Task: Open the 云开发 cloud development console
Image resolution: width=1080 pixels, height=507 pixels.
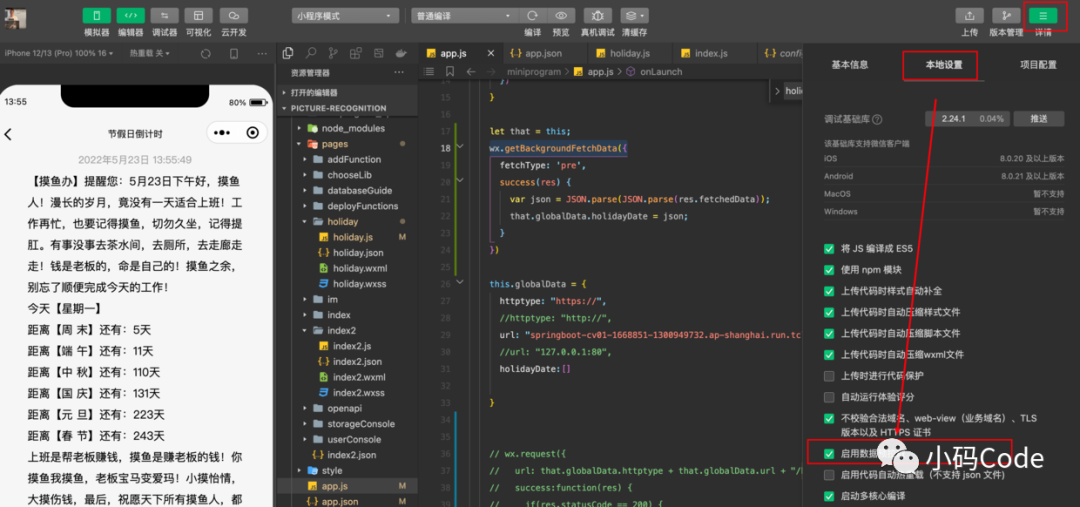Action: [x=233, y=16]
